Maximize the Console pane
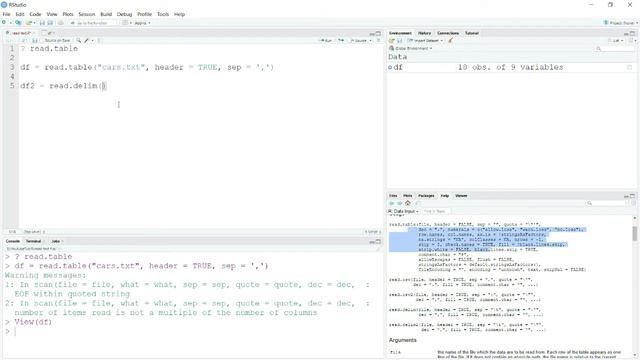 tap(378, 242)
